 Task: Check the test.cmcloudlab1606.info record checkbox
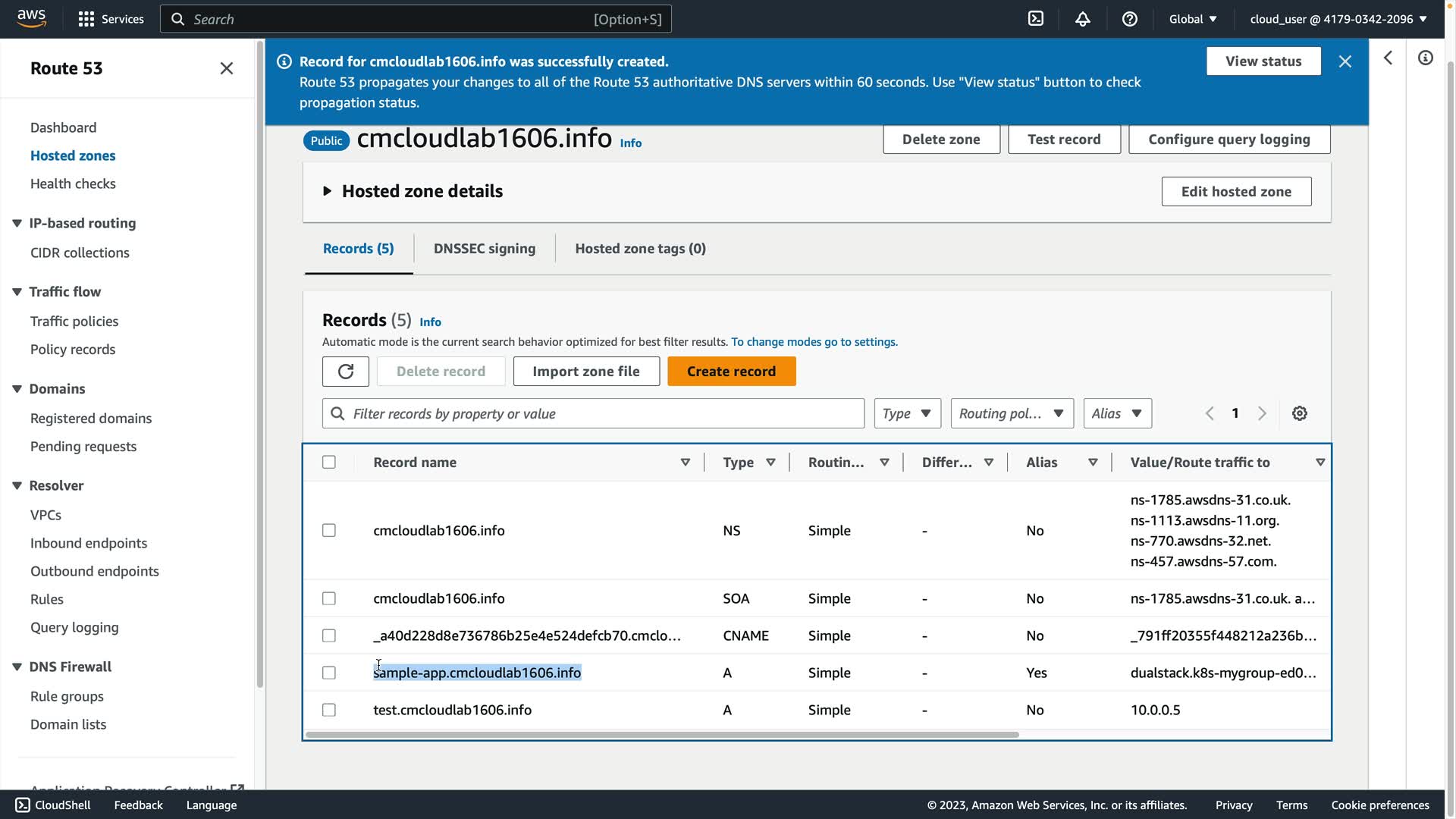click(x=329, y=710)
